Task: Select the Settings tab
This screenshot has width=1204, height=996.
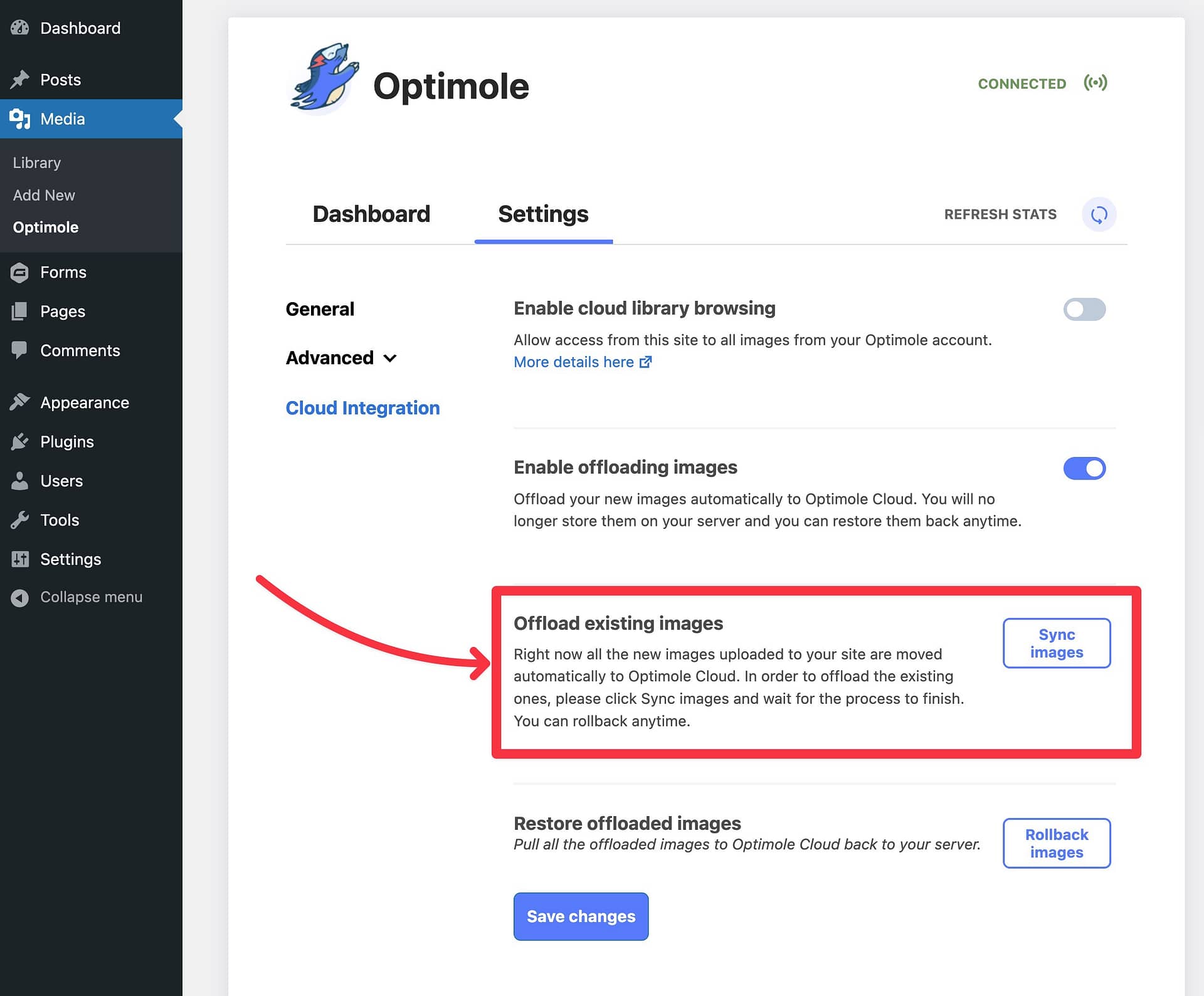Action: point(543,213)
